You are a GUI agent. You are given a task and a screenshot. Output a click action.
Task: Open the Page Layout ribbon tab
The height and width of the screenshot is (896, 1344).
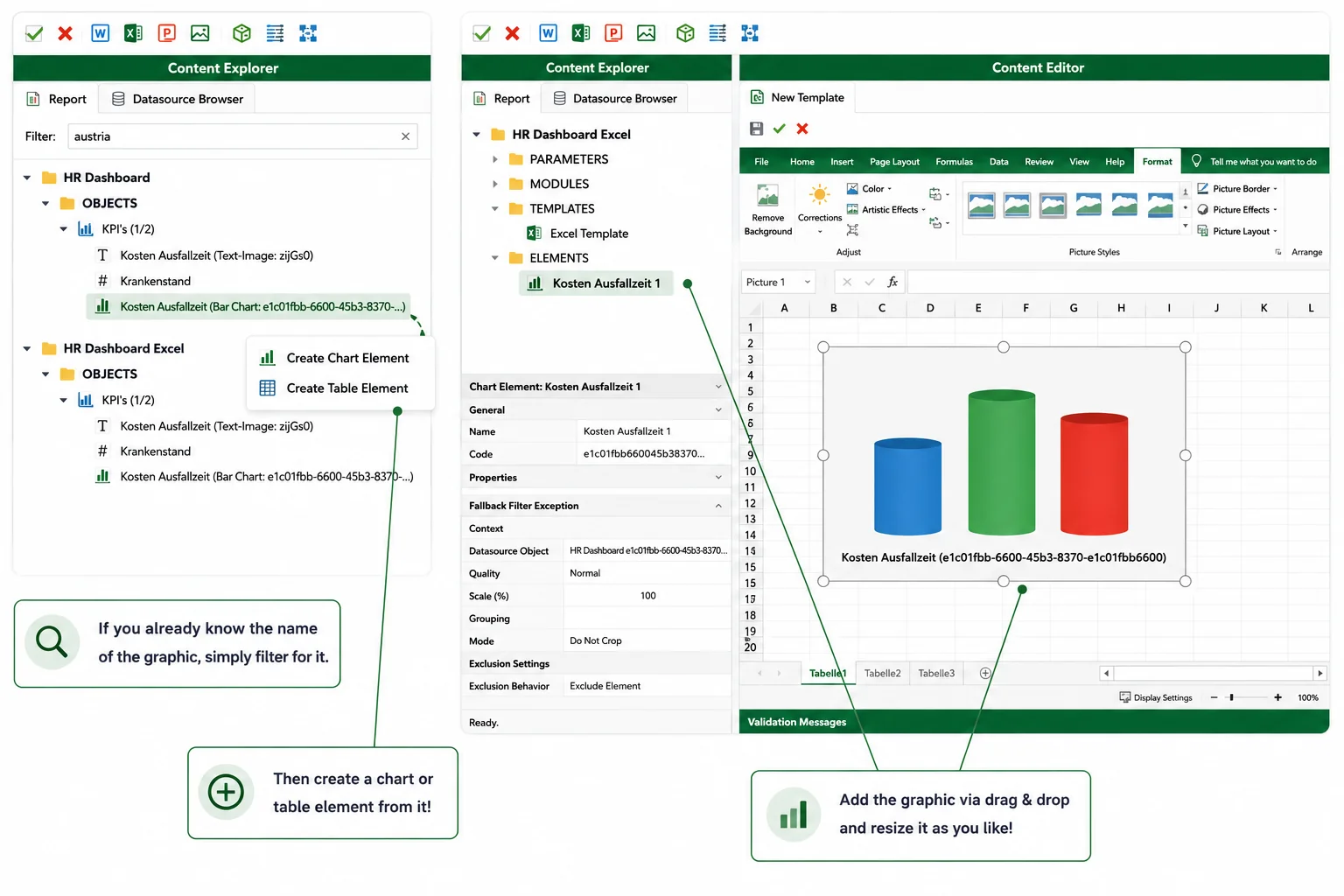(x=894, y=162)
